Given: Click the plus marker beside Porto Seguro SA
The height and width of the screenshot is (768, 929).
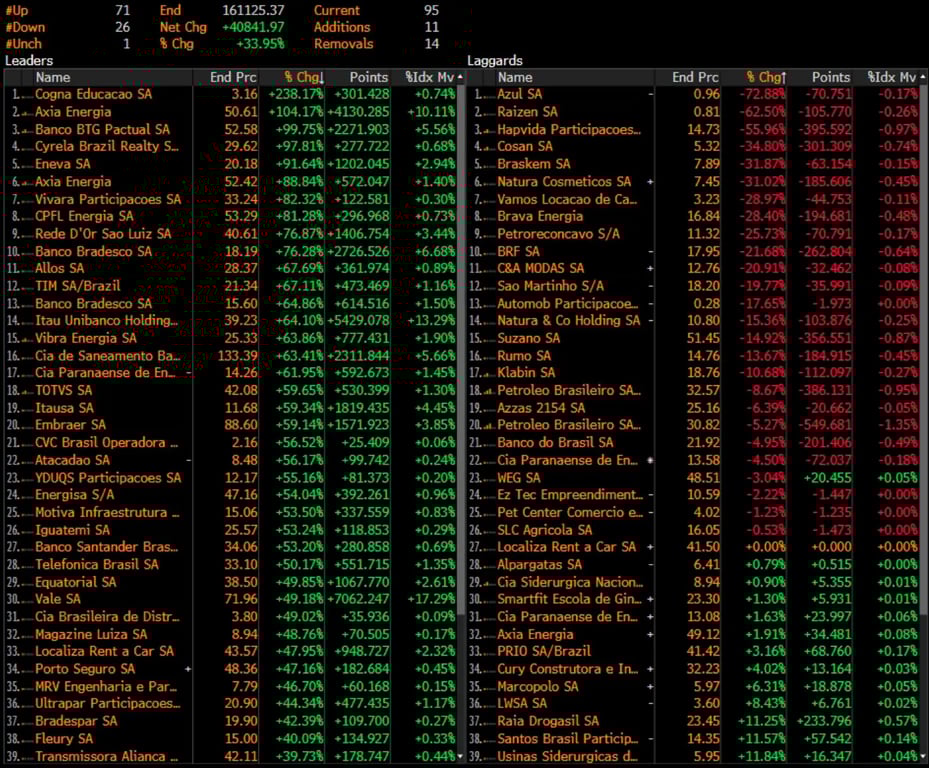Looking at the screenshot, I should point(188,669).
